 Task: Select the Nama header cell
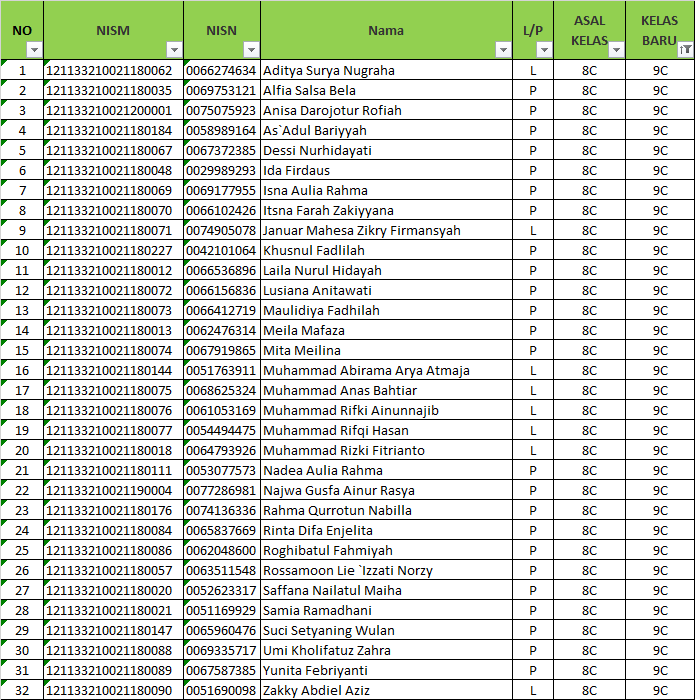pyautogui.click(x=386, y=30)
